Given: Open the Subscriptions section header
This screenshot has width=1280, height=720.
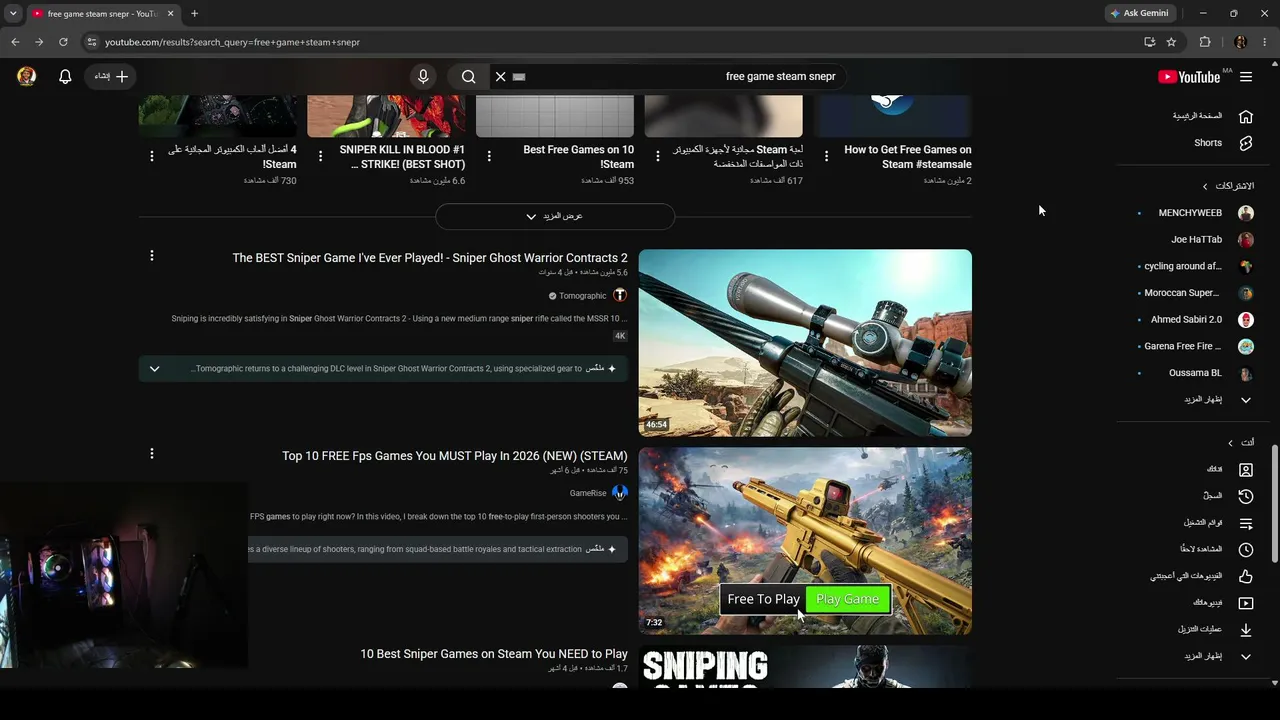Looking at the screenshot, I should click(1228, 186).
